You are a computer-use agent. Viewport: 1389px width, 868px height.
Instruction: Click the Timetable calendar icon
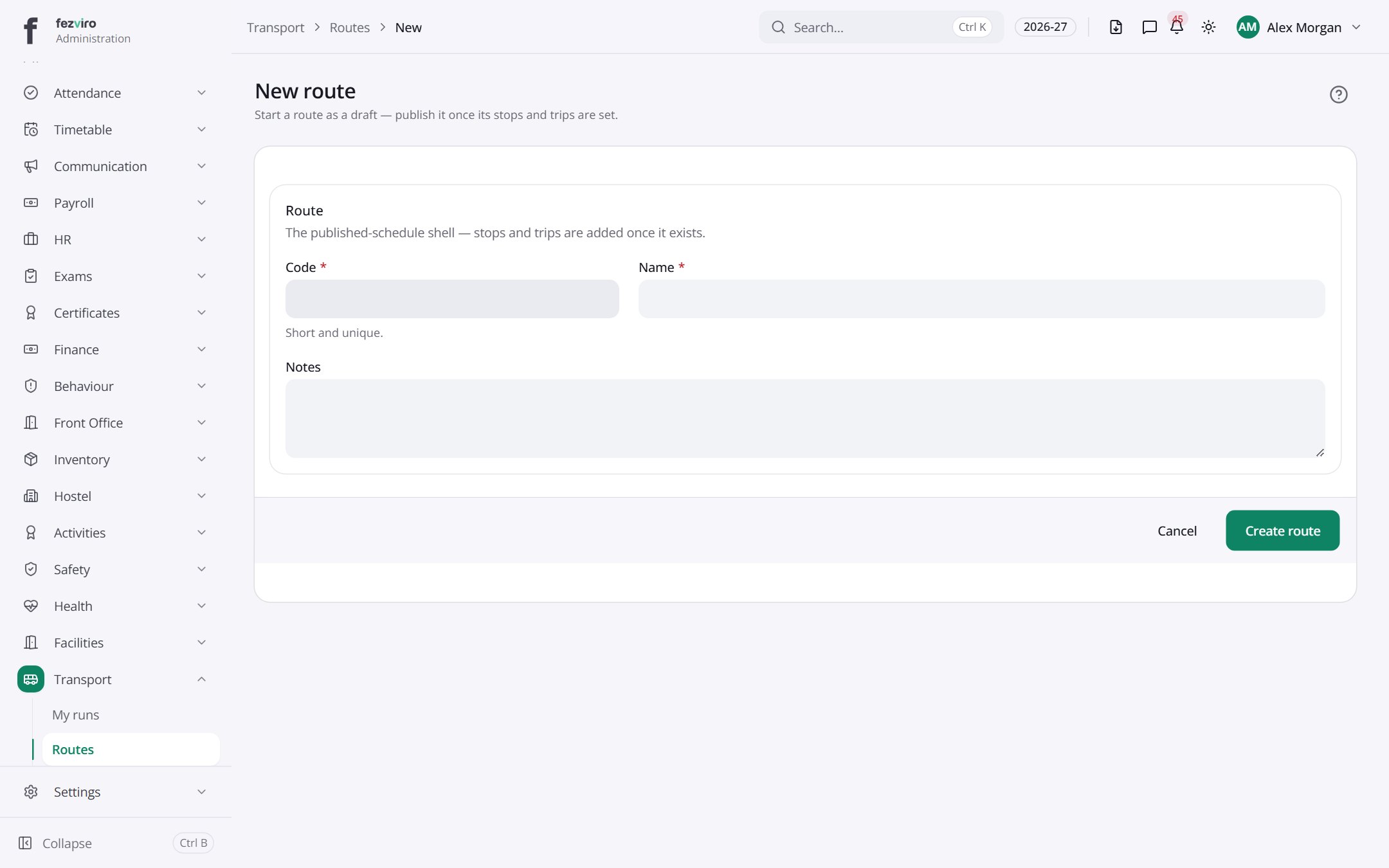click(x=31, y=129)
